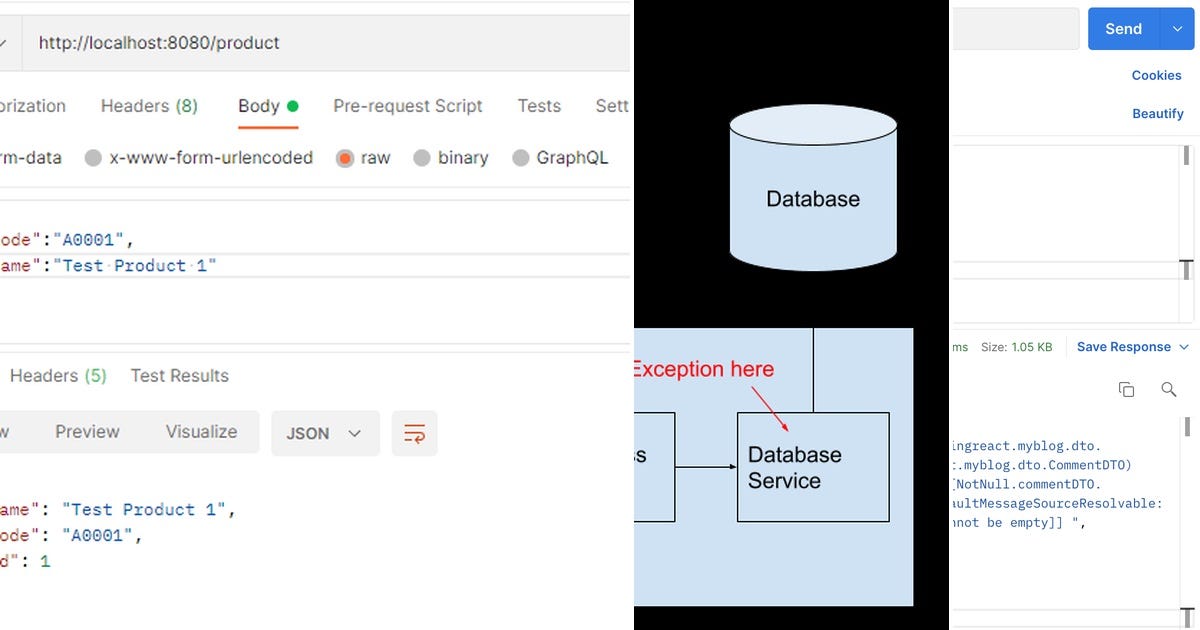Click the Send button
Image resolution: width=1200 pixels, height=630 pixels.
(x=1122, y=29)
